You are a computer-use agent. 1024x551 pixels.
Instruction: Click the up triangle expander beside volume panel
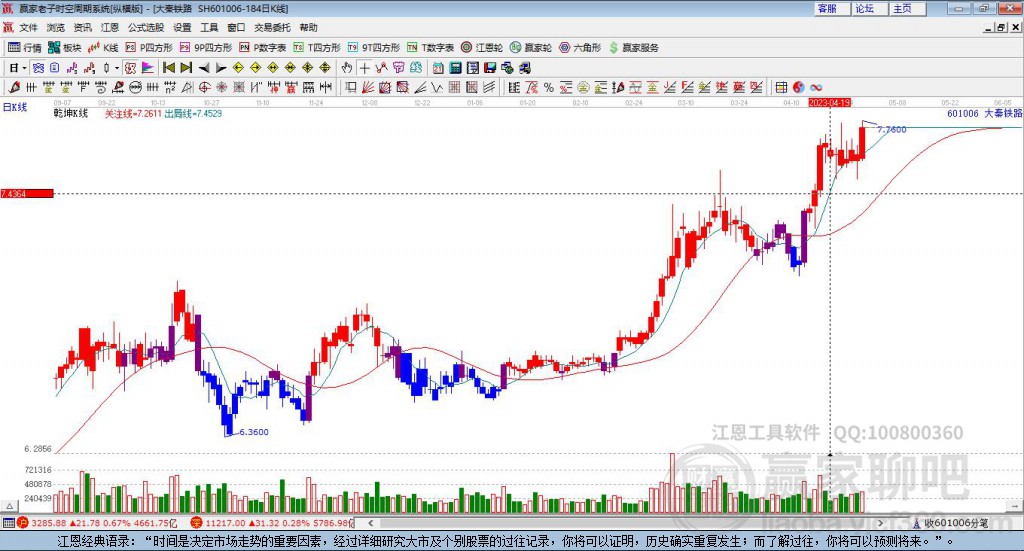[9, 506]
